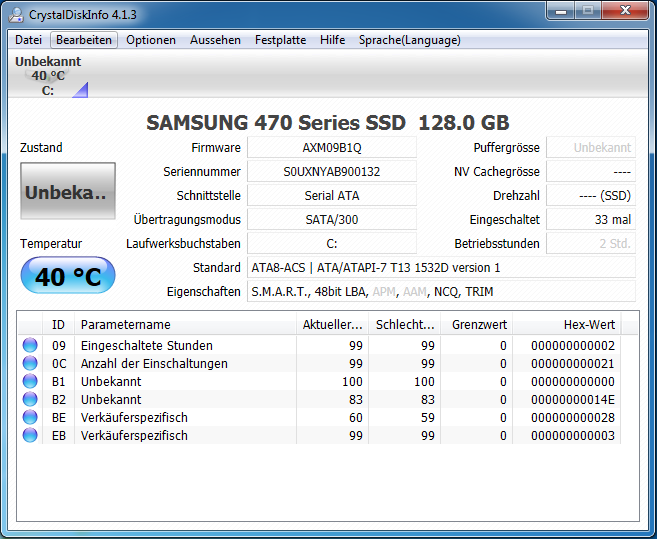Image resolution: width=658 pixels, height=539 pixels.
Task: Click the CrystalDiskInfo title bar icon
Action: pos(16,15)
